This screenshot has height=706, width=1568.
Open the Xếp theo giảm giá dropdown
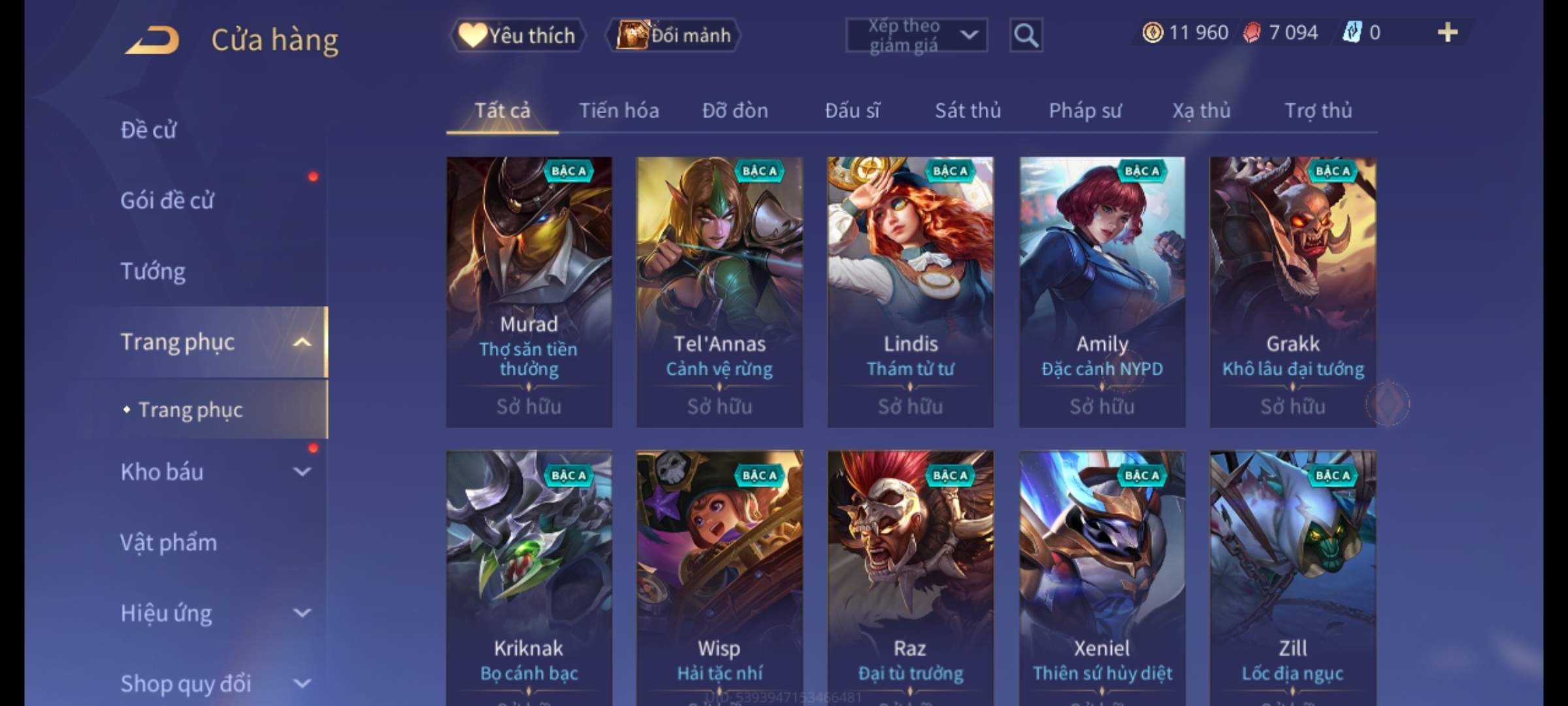917,35
